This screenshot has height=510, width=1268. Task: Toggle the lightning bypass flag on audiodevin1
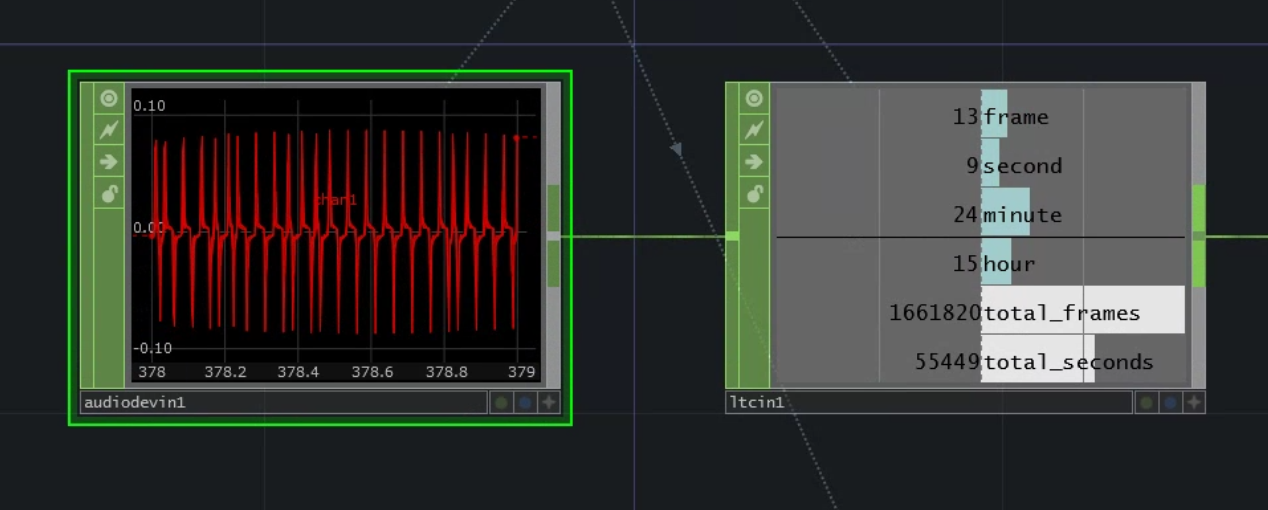click(x=109, y=130)
